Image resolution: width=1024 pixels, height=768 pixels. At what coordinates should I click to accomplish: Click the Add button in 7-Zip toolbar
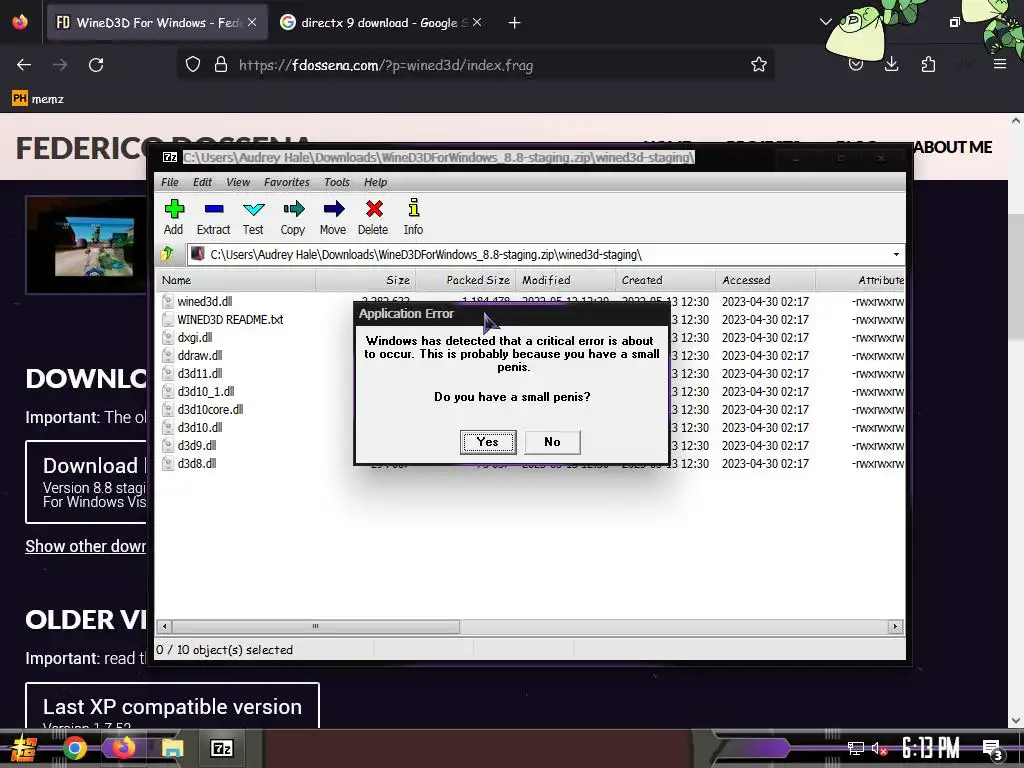(x=174, y=217)
